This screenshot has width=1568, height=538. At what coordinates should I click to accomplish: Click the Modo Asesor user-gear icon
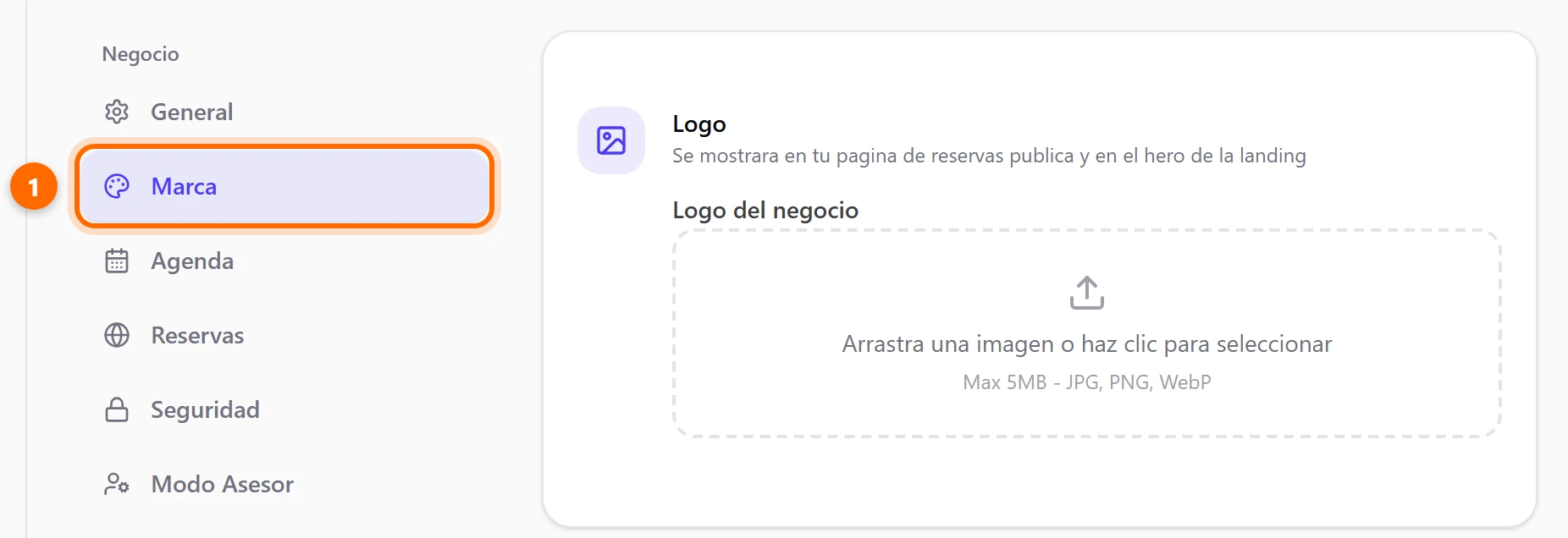pos(117,484)
